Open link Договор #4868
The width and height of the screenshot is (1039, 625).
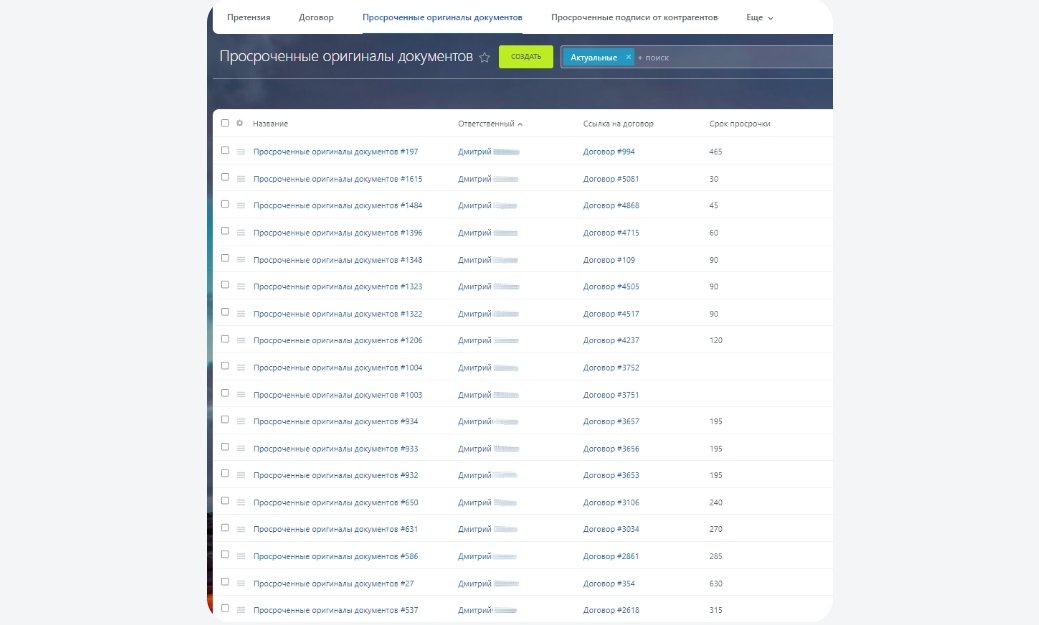611,205
